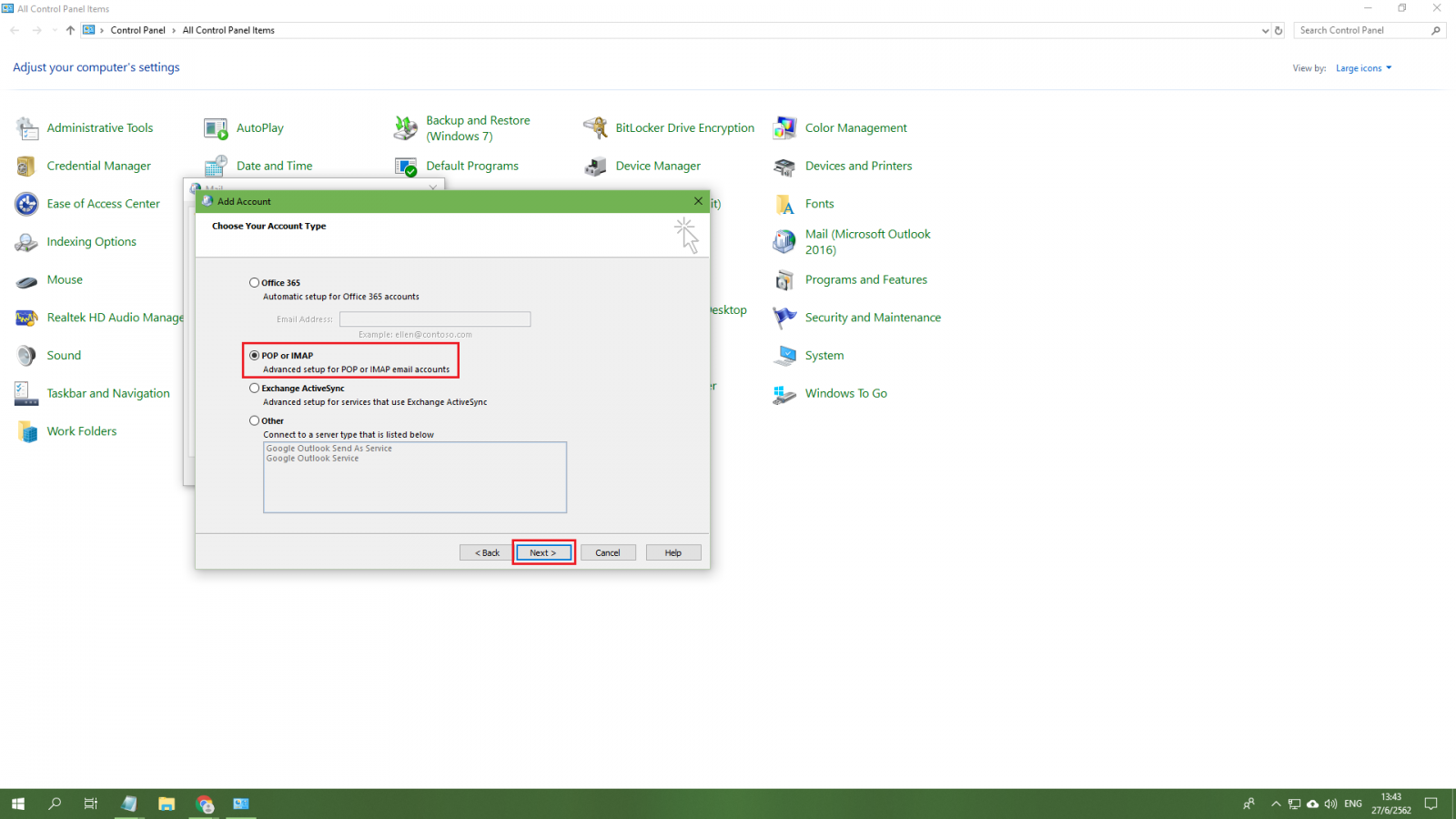Open the System icon
Image resolution: width=1456 pixels, height=819 pixels.
[784, 356]
